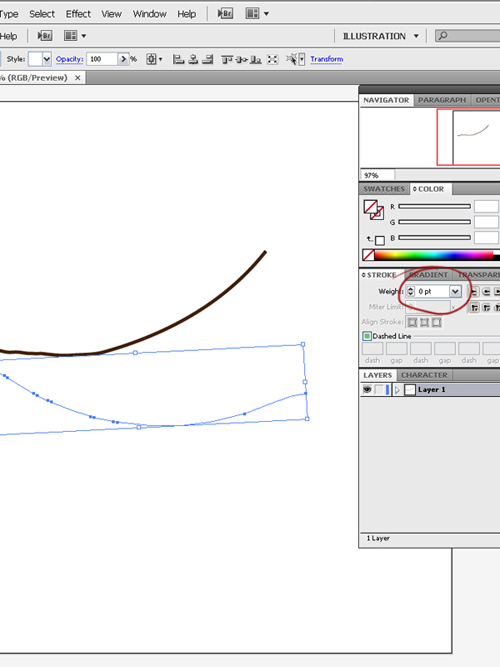Apply Horizontal Align Right

tap(208, 59)
